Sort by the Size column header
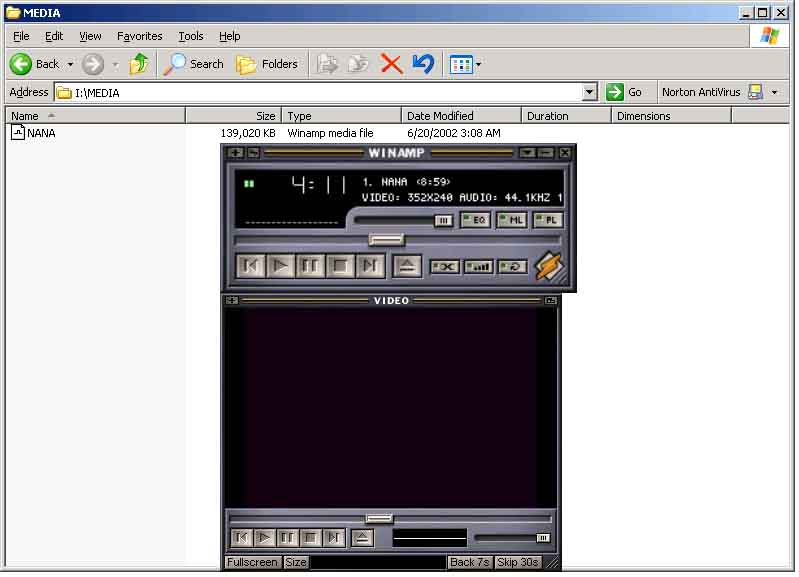The image size is (799, 577). pyautogui.click(x=233, y=116)
